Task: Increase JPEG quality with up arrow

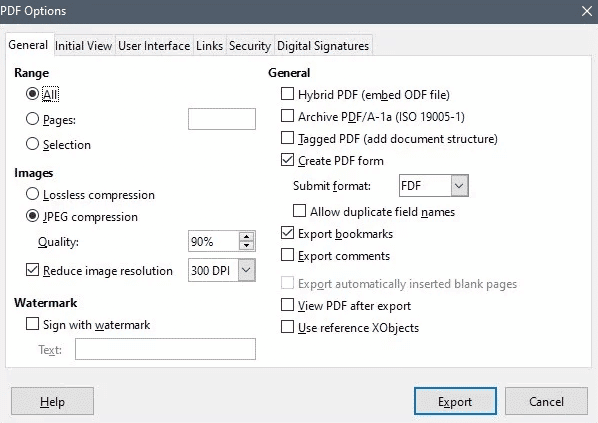Action: coord(247,236)
